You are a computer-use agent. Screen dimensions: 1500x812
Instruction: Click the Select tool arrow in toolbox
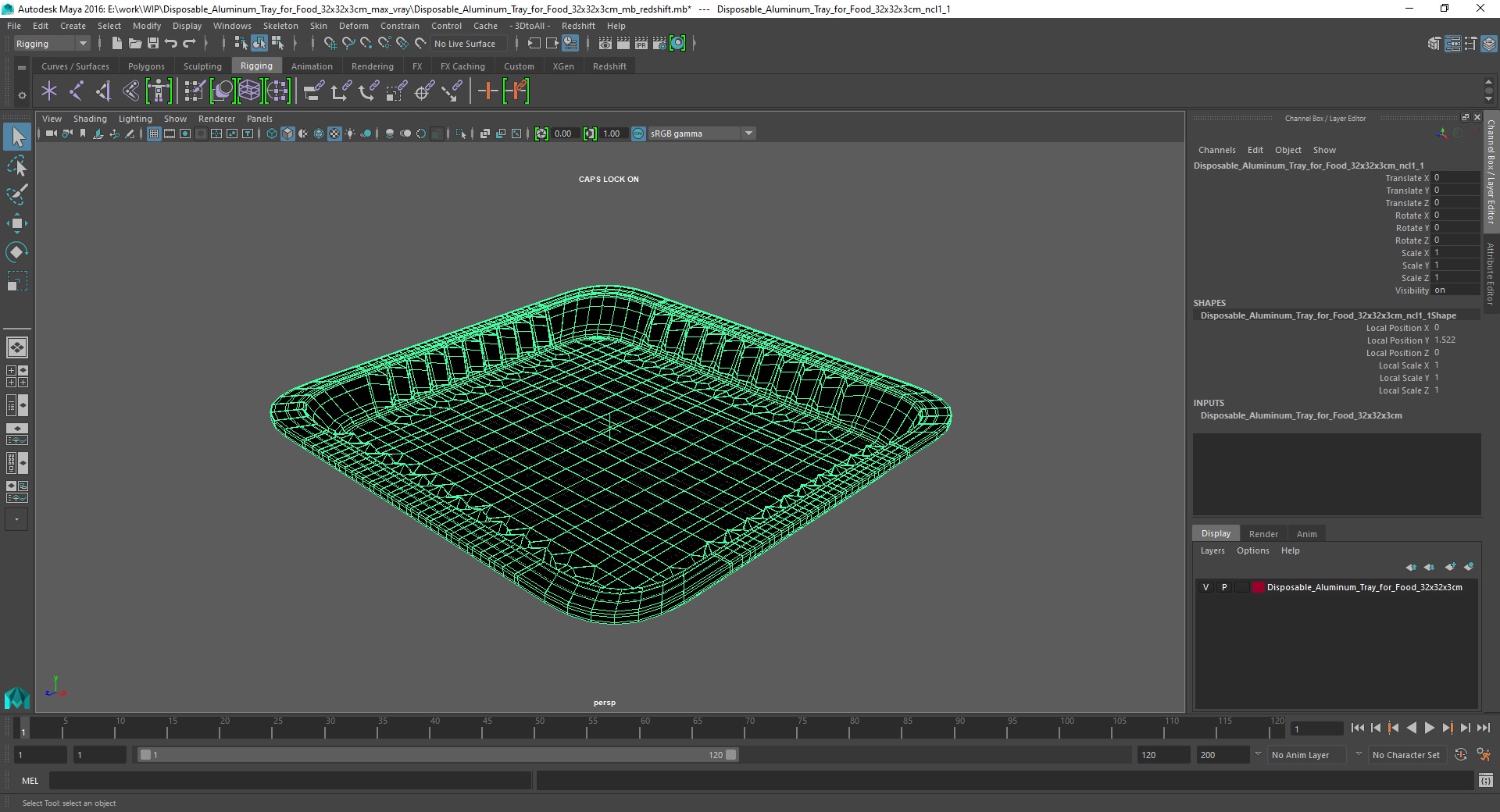coord(16,137)
